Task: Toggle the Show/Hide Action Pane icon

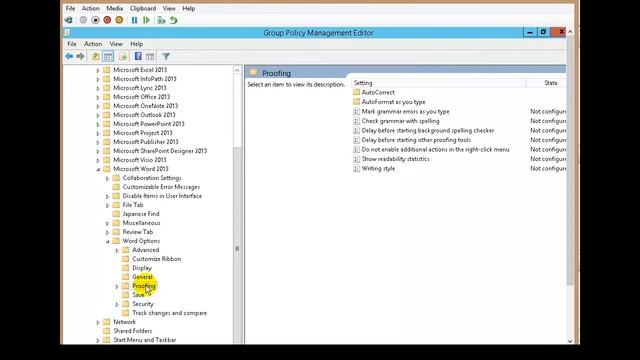Action: pos(150,56)
